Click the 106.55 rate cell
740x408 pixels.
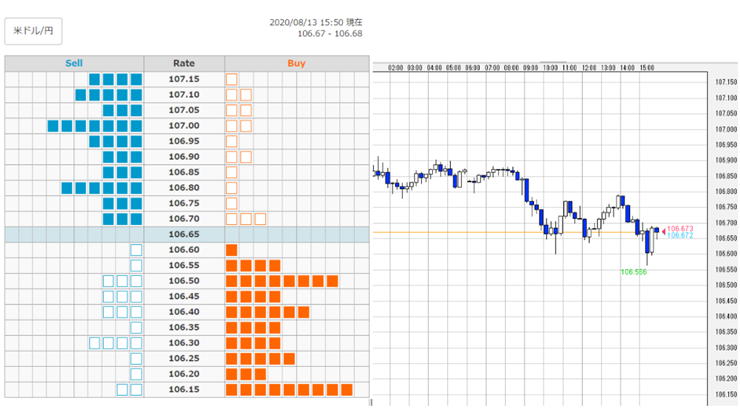point(184,266)
